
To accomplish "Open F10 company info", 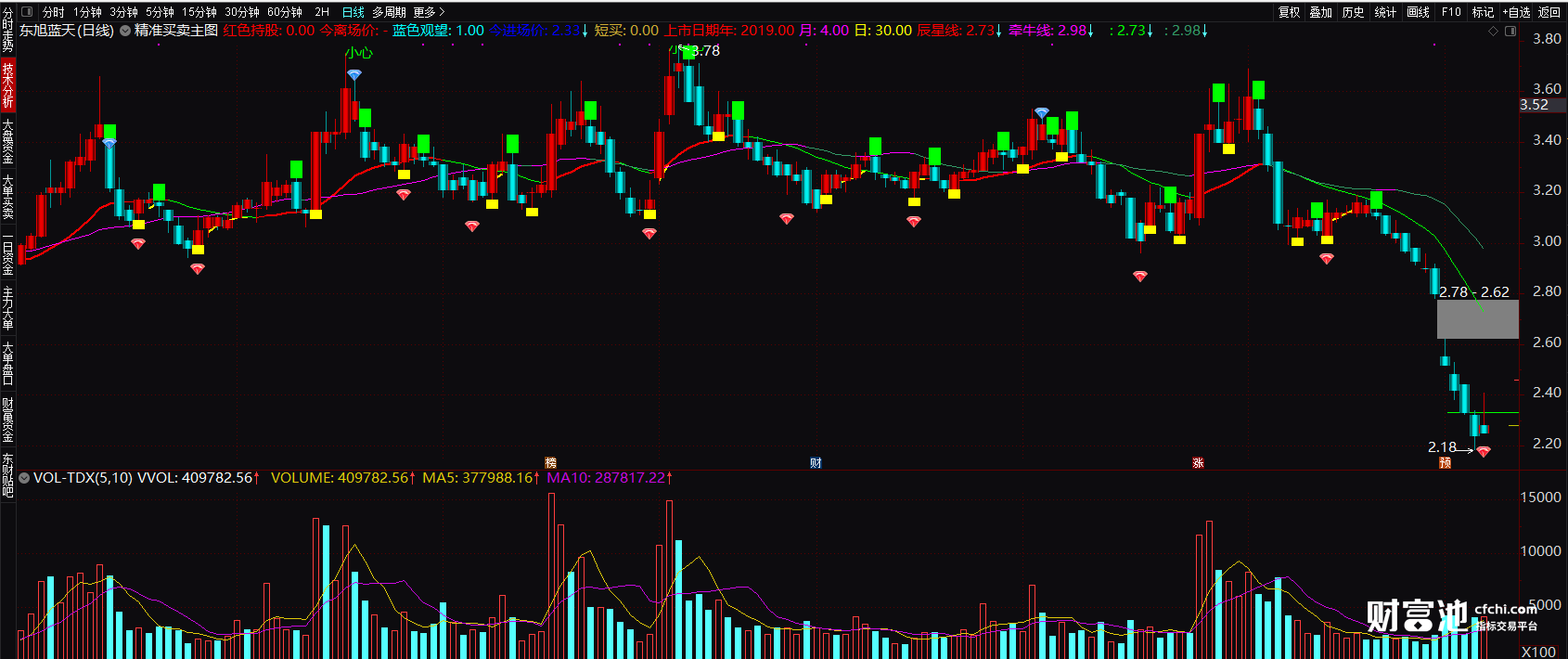I will [1451, 12].
